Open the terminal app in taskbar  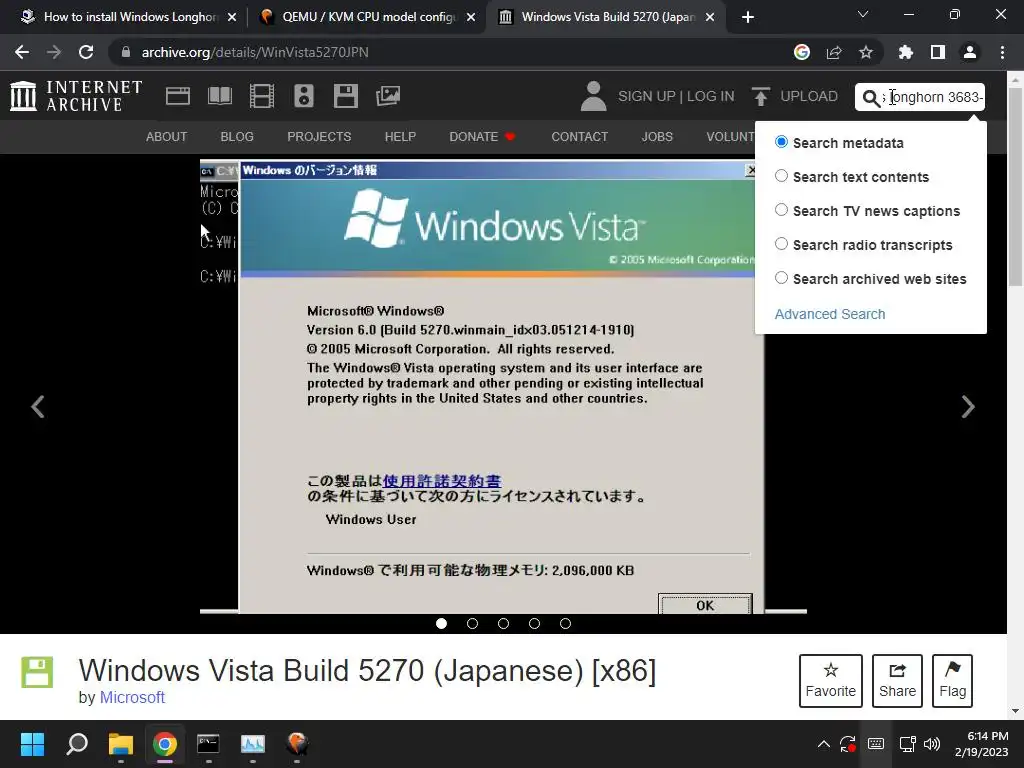tap(208, 744)
